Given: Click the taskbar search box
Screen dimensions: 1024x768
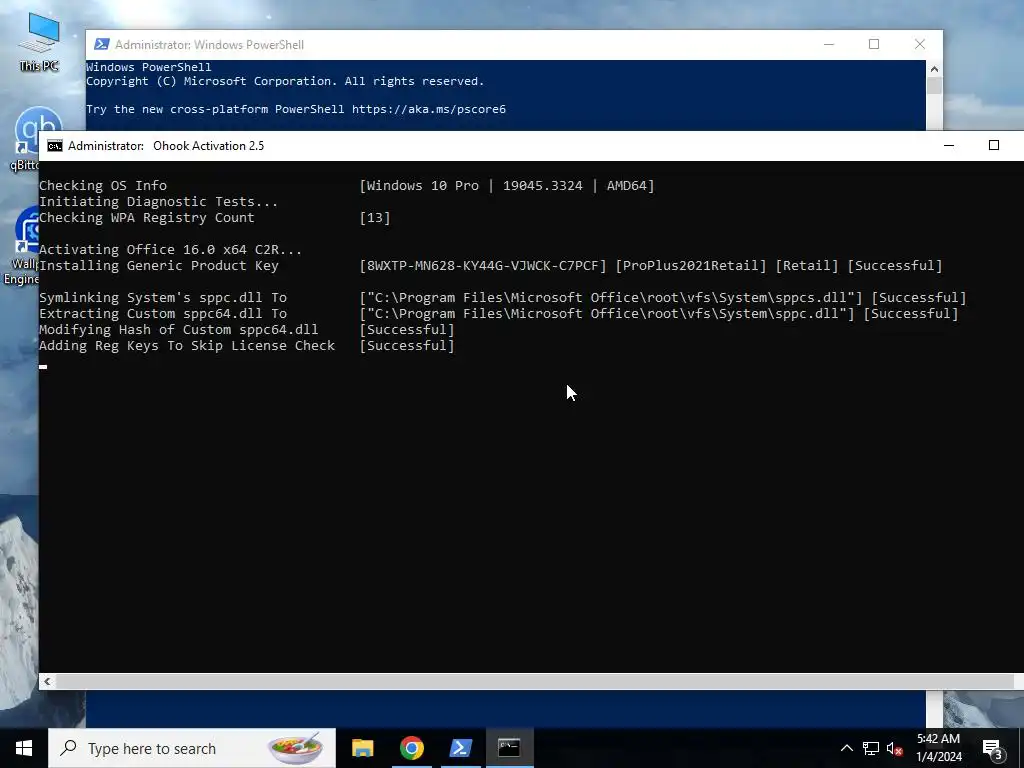Looking at the screenshot, I should [x=192, y=748].
